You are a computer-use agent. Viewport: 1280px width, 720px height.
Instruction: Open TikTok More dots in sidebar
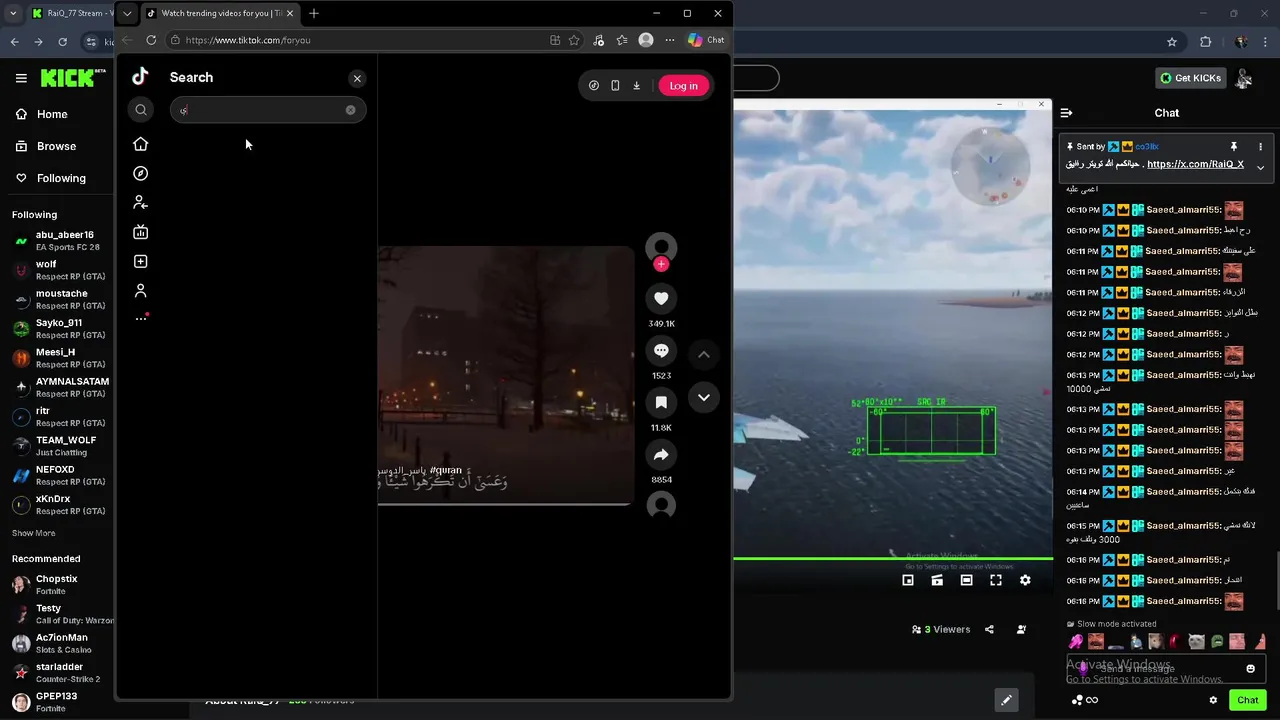click(141, 319)
